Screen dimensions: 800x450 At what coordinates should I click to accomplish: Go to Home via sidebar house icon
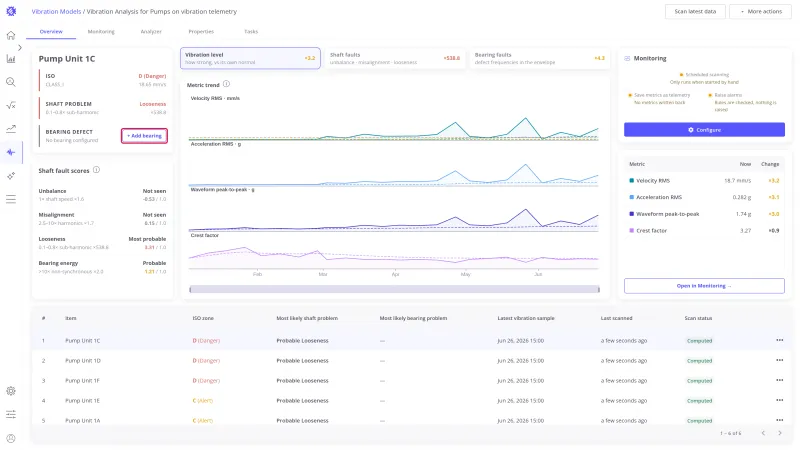click(11, 35)
